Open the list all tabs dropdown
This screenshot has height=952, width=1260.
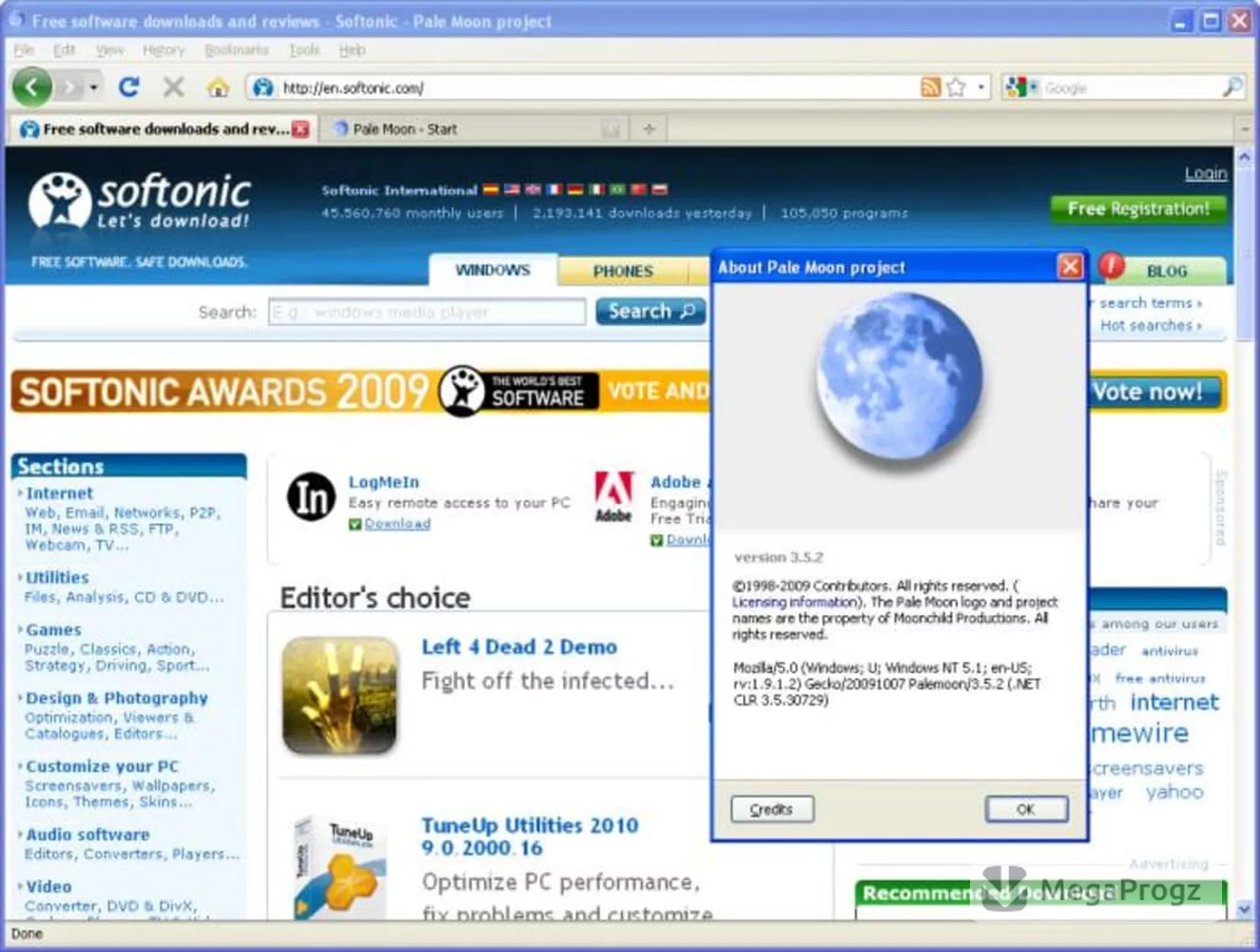tap(1244, 130)
